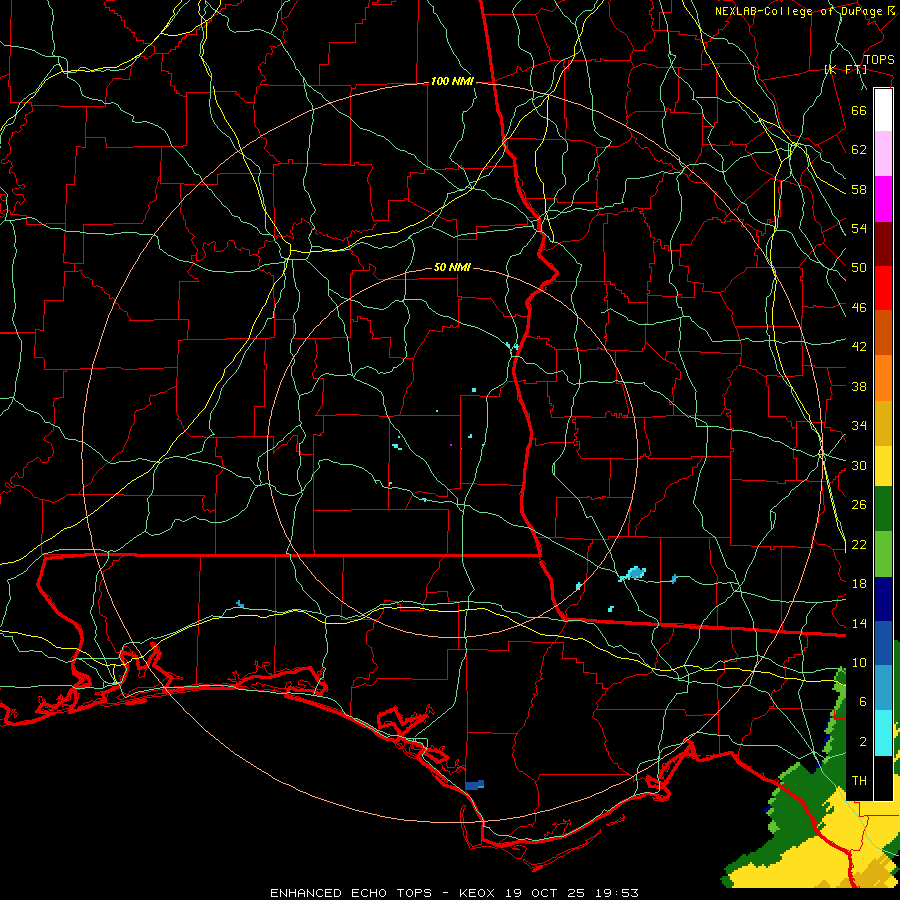The width and height of the screenshot is (900, 900).
Task: Click the bright red legend swatch
Action: point(883,288)
